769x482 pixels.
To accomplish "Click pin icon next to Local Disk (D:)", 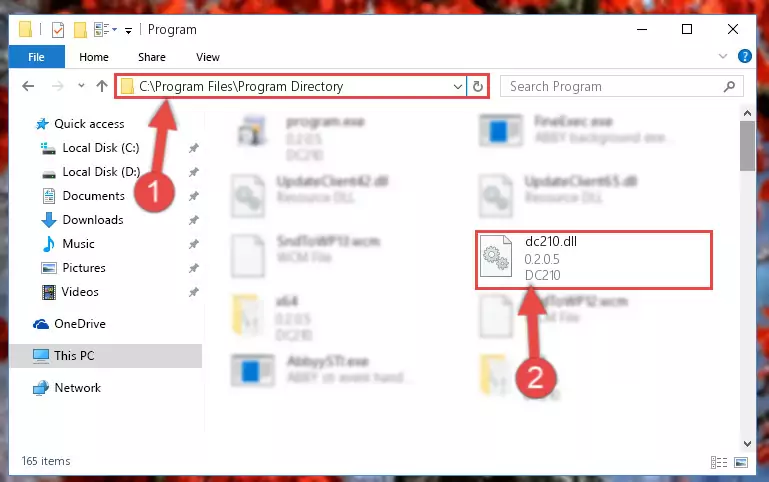I will [x=194, y=172].
